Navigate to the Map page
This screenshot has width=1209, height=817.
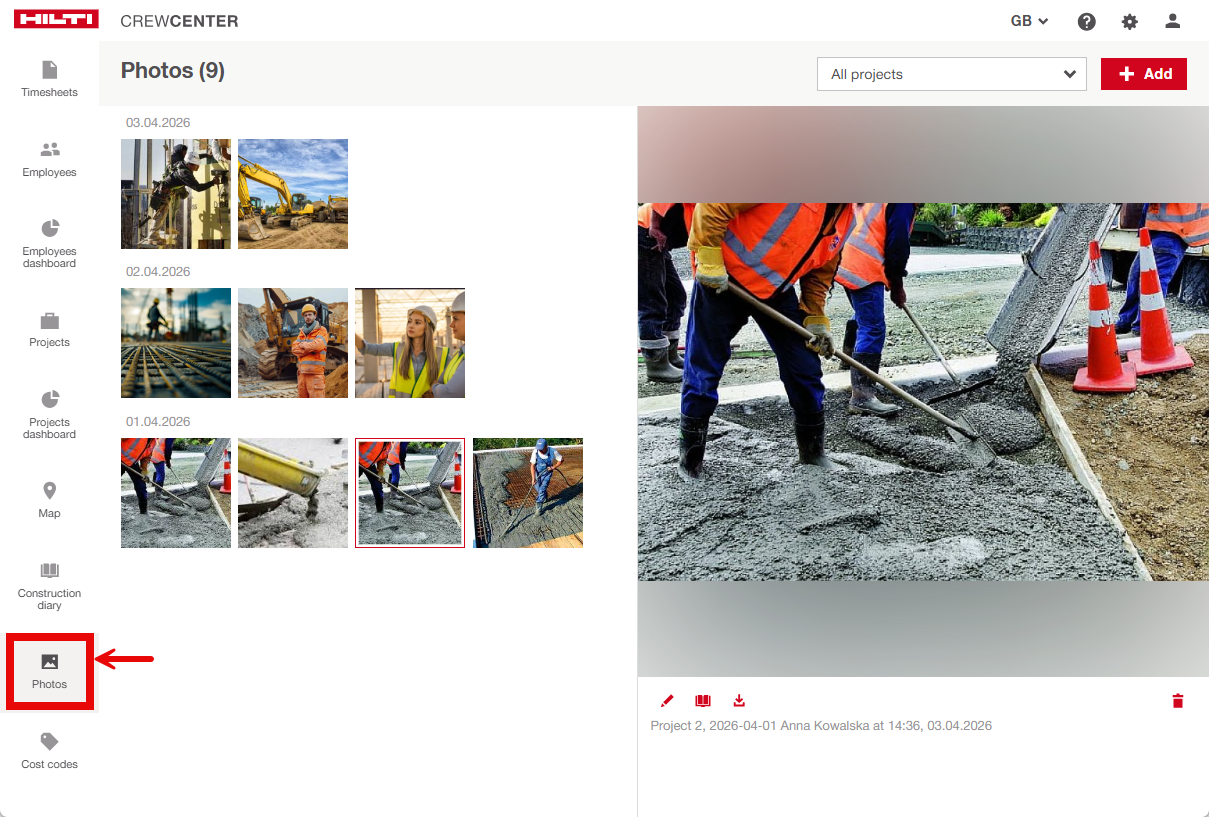click(49, 500)
